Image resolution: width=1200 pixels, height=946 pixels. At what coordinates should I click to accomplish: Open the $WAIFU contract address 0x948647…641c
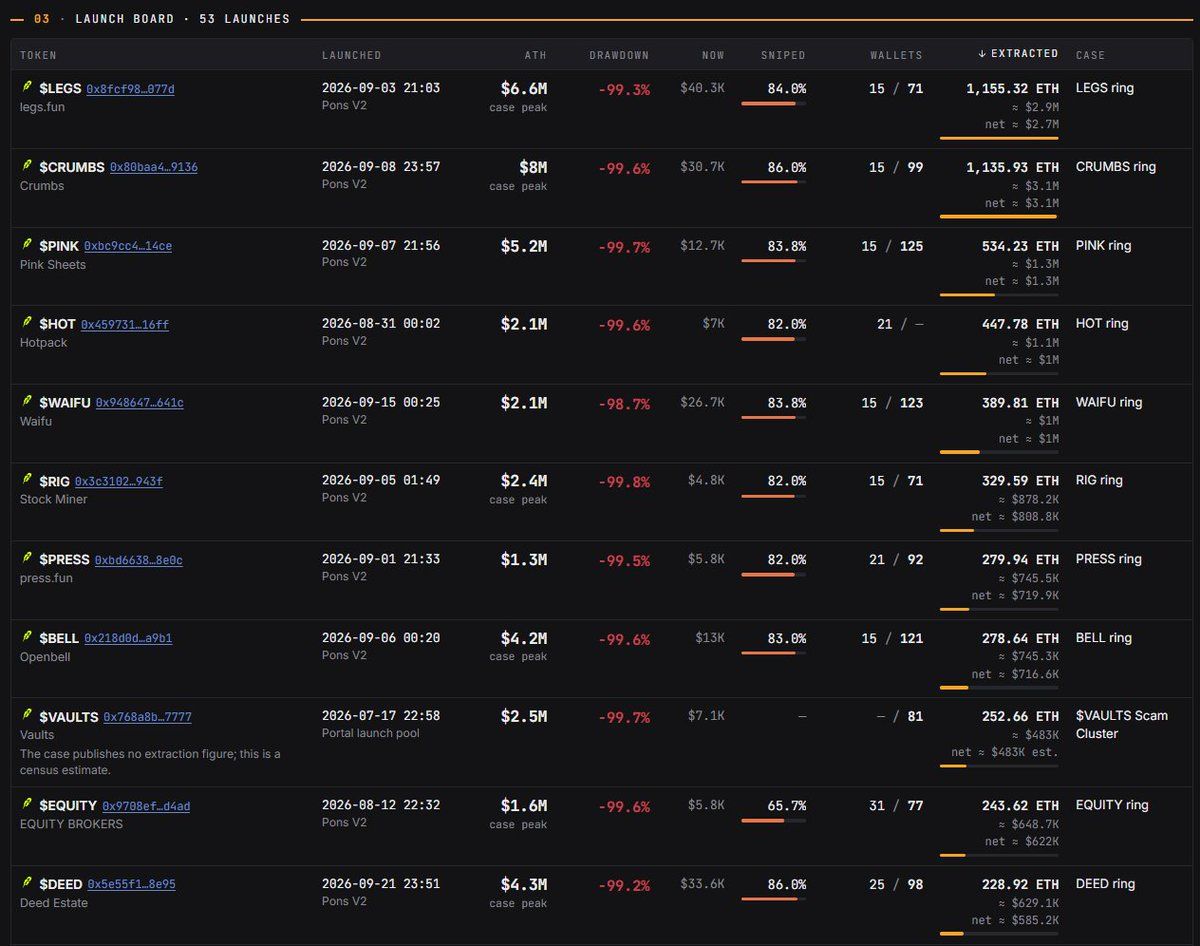pos(140,403)
